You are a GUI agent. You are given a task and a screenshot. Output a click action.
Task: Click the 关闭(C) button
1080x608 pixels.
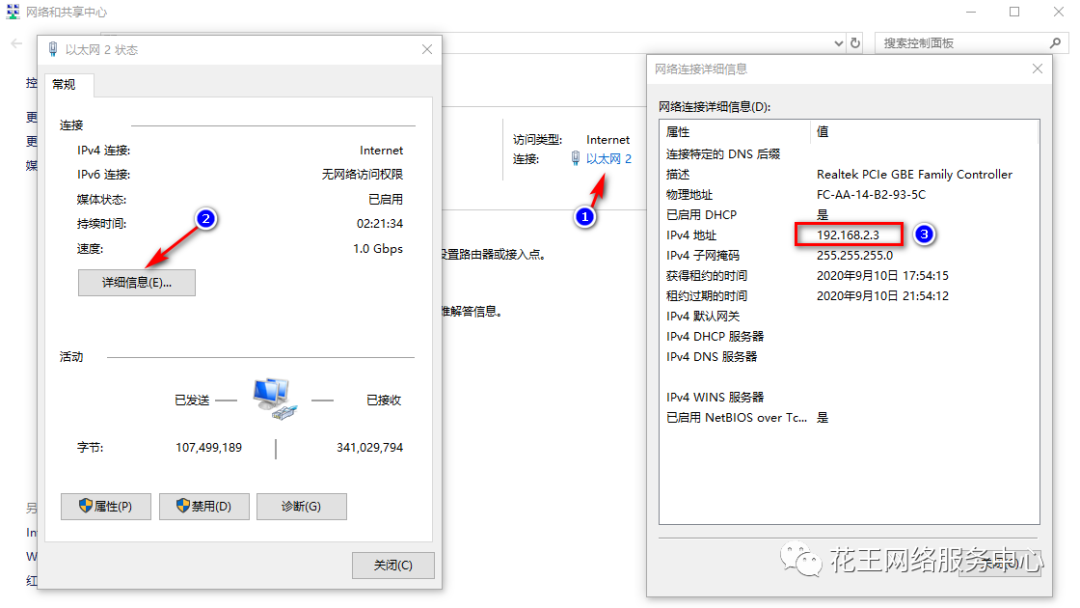(x=393, y=565)
